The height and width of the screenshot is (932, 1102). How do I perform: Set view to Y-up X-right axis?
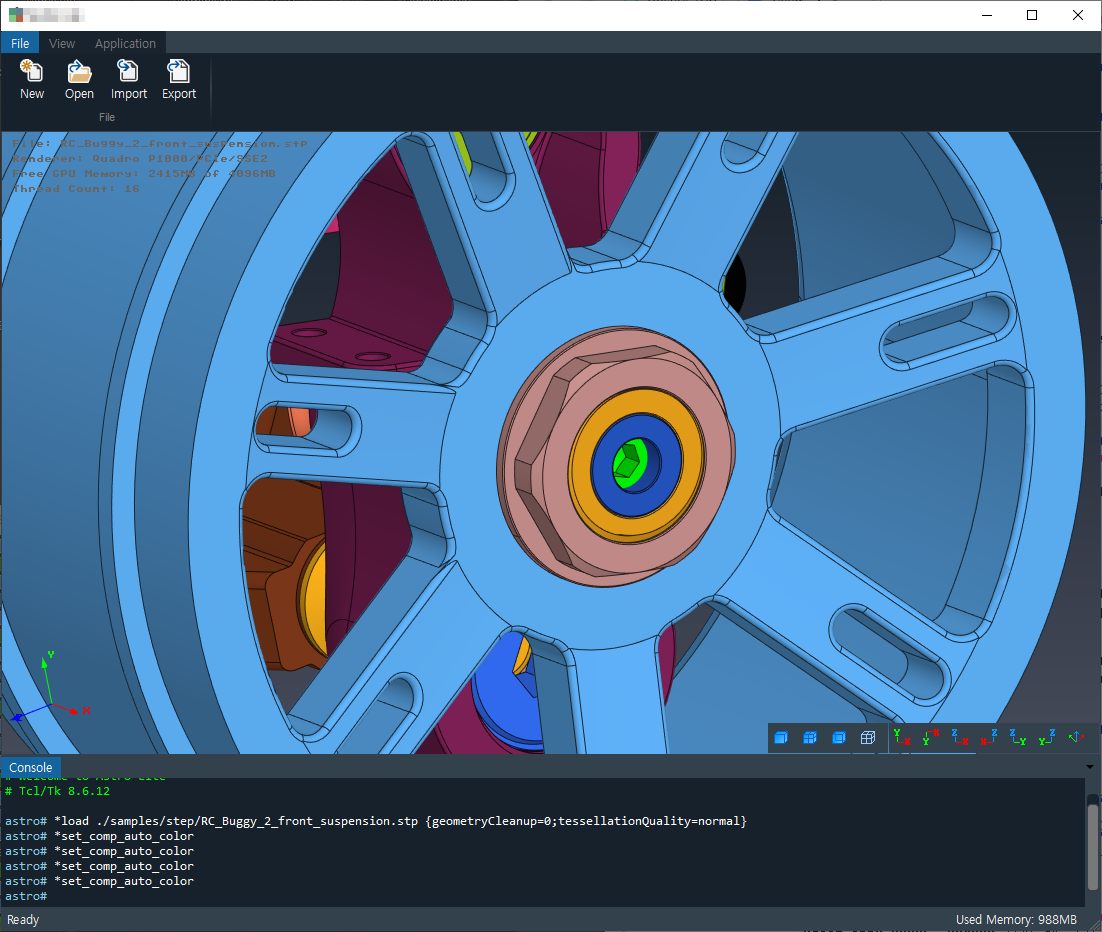pos(902,737)
